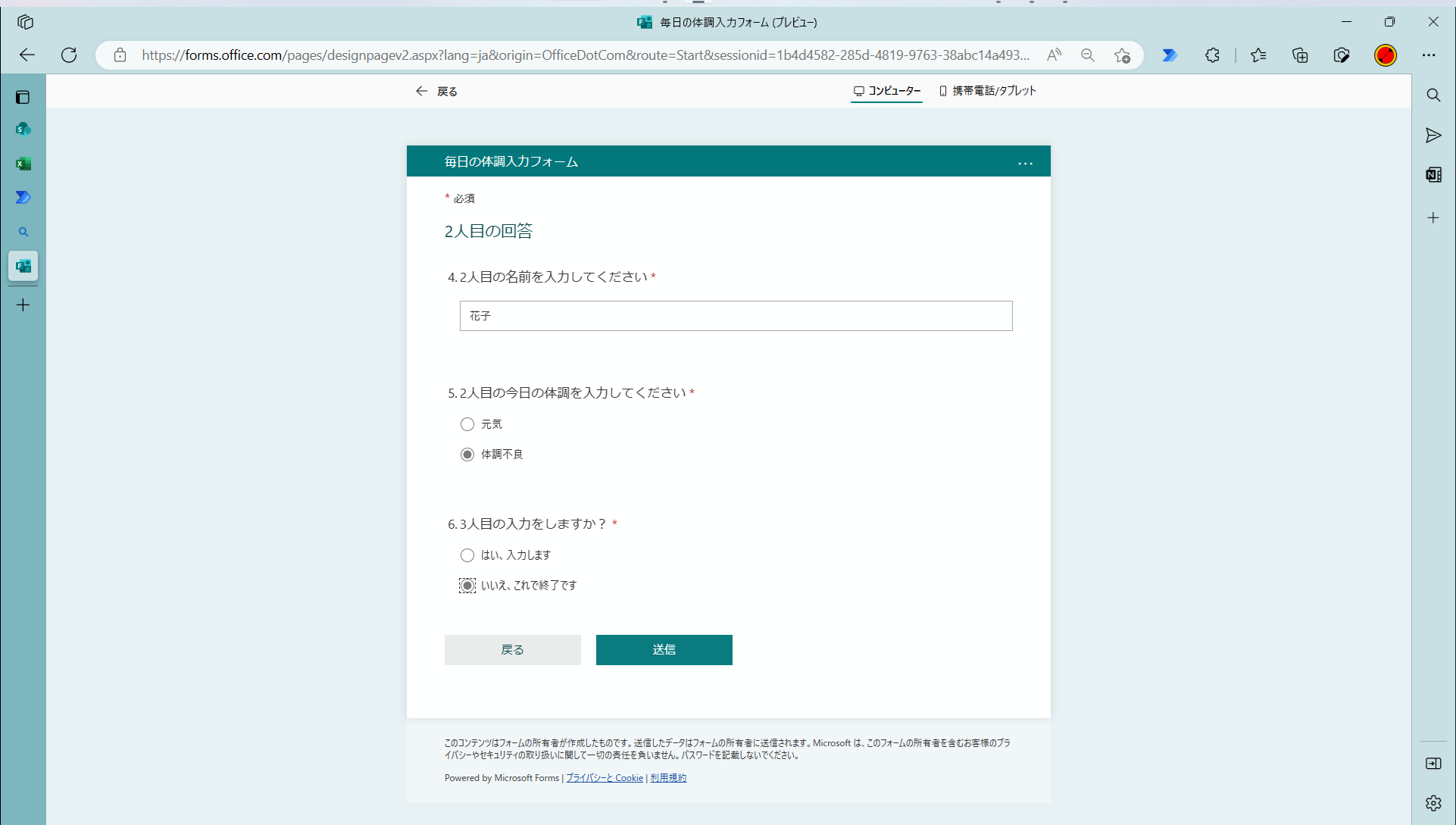Click the name field containing 花子
Screen dimensions: 1456x825
tap(735, 316)
